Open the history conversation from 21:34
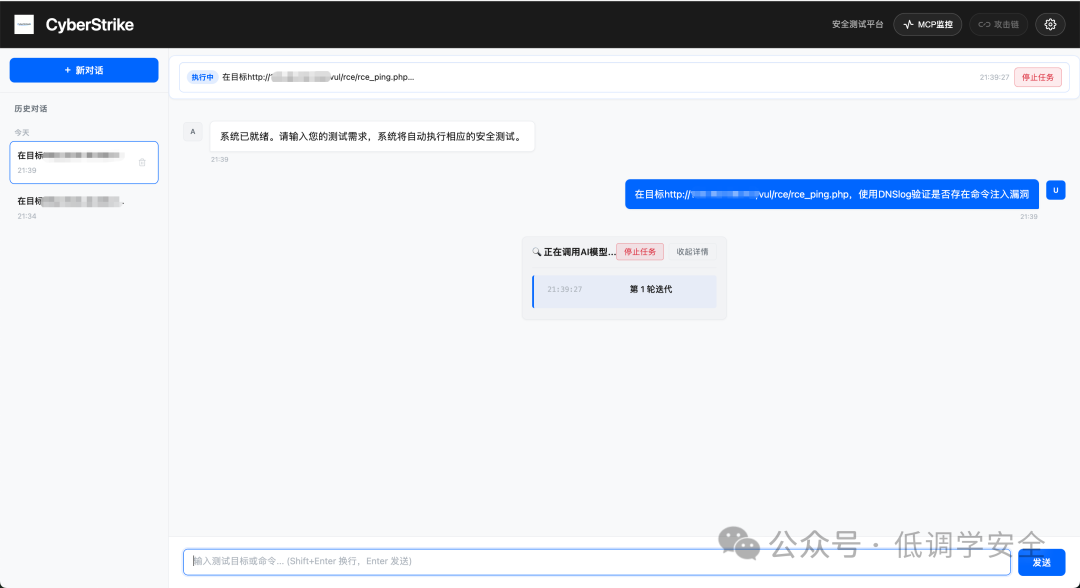This screenshot has width=1080, height=588. coord(84,207)
